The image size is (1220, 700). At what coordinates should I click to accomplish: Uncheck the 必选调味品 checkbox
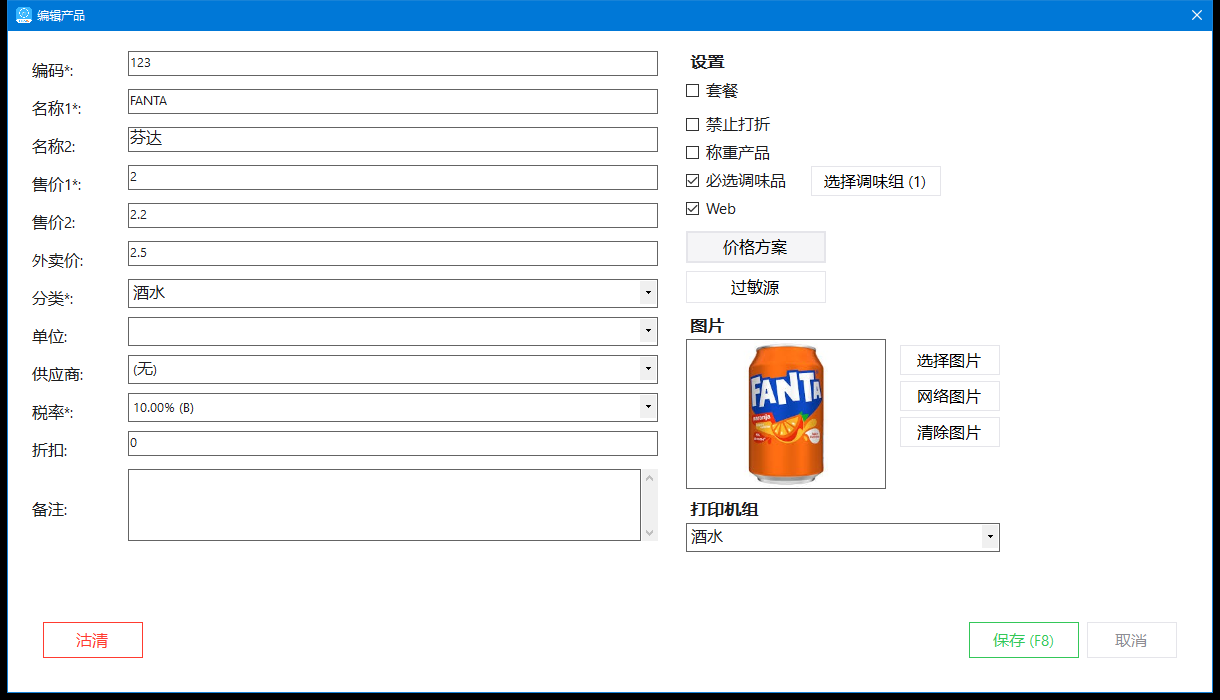point(692,181)
